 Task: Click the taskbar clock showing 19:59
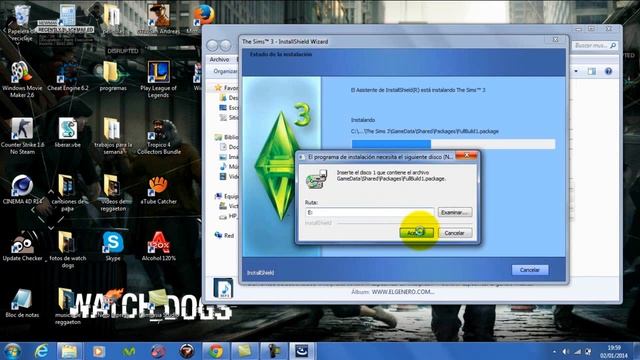pyautogui.click(x=614, y=351)
